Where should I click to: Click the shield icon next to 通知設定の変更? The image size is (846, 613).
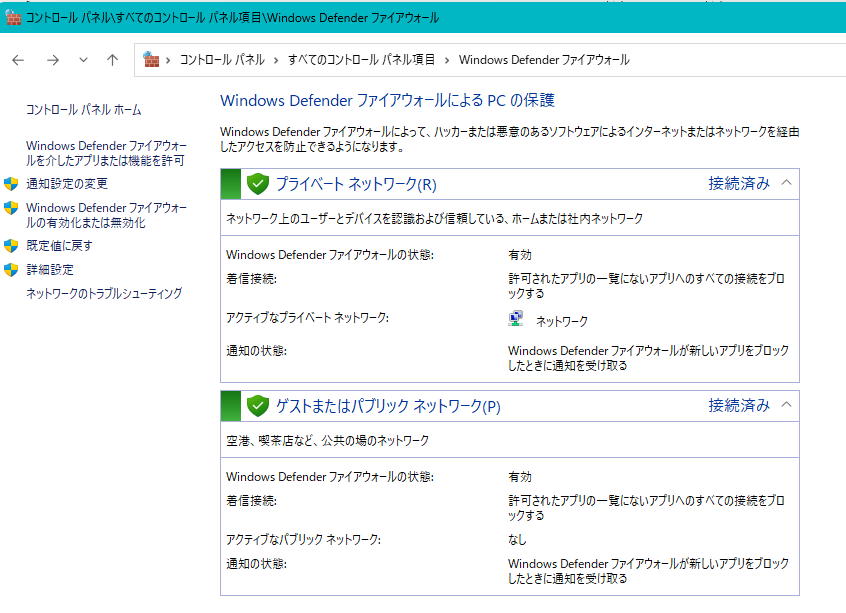12,184
